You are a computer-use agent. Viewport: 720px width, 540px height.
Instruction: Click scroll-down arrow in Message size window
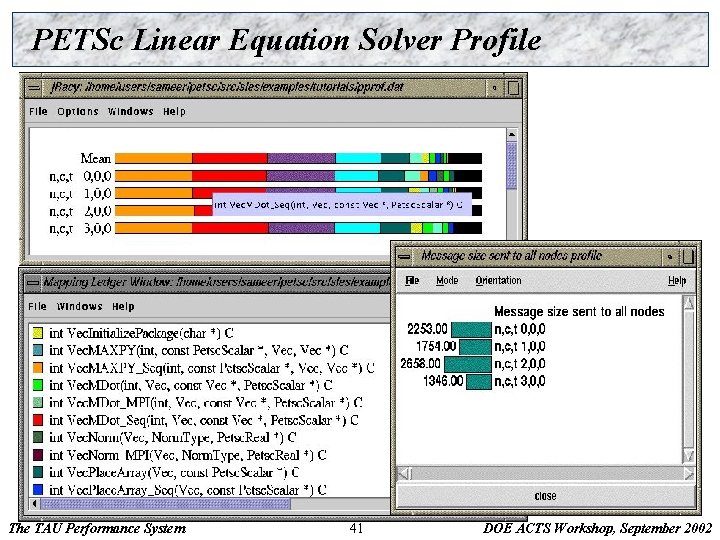coord(688,456)
